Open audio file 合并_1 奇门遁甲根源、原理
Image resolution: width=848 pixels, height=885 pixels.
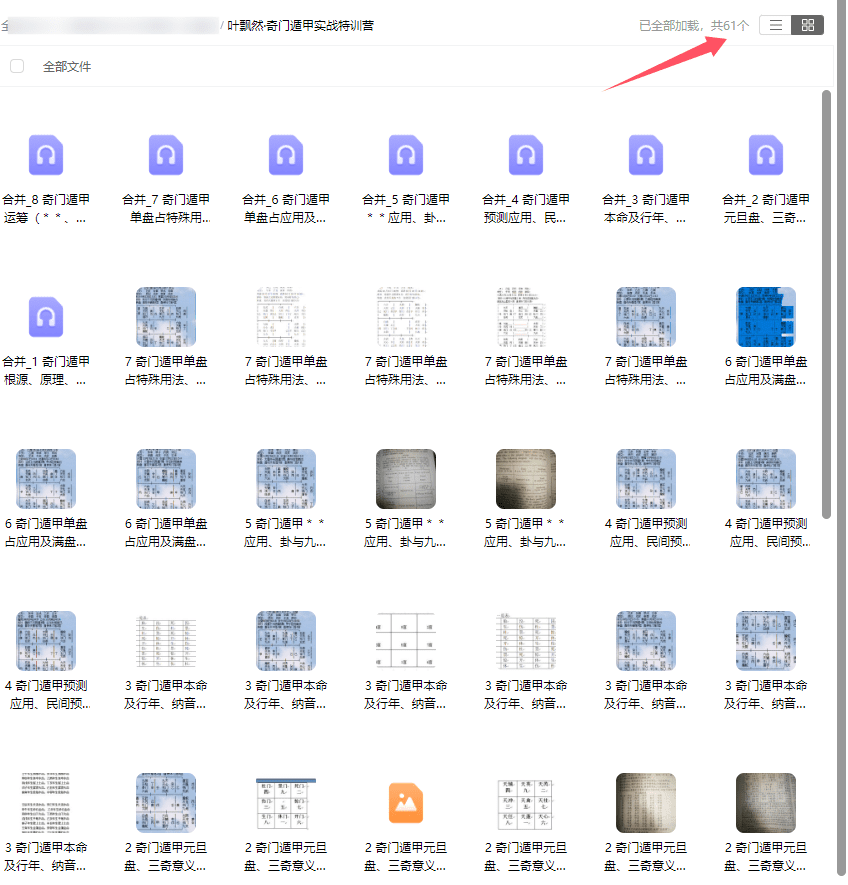tap(46, 317)
